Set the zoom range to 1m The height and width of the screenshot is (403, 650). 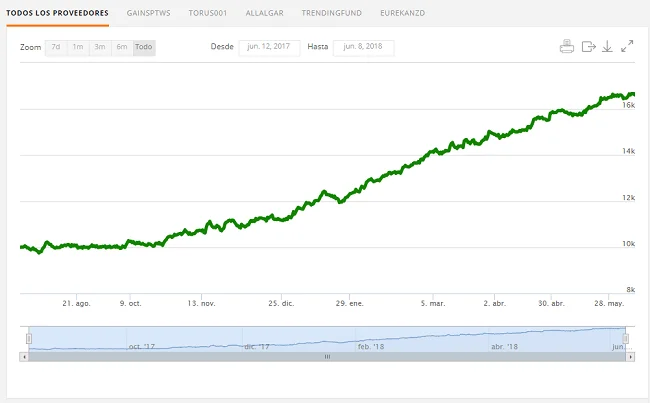(x=78, y=47)
